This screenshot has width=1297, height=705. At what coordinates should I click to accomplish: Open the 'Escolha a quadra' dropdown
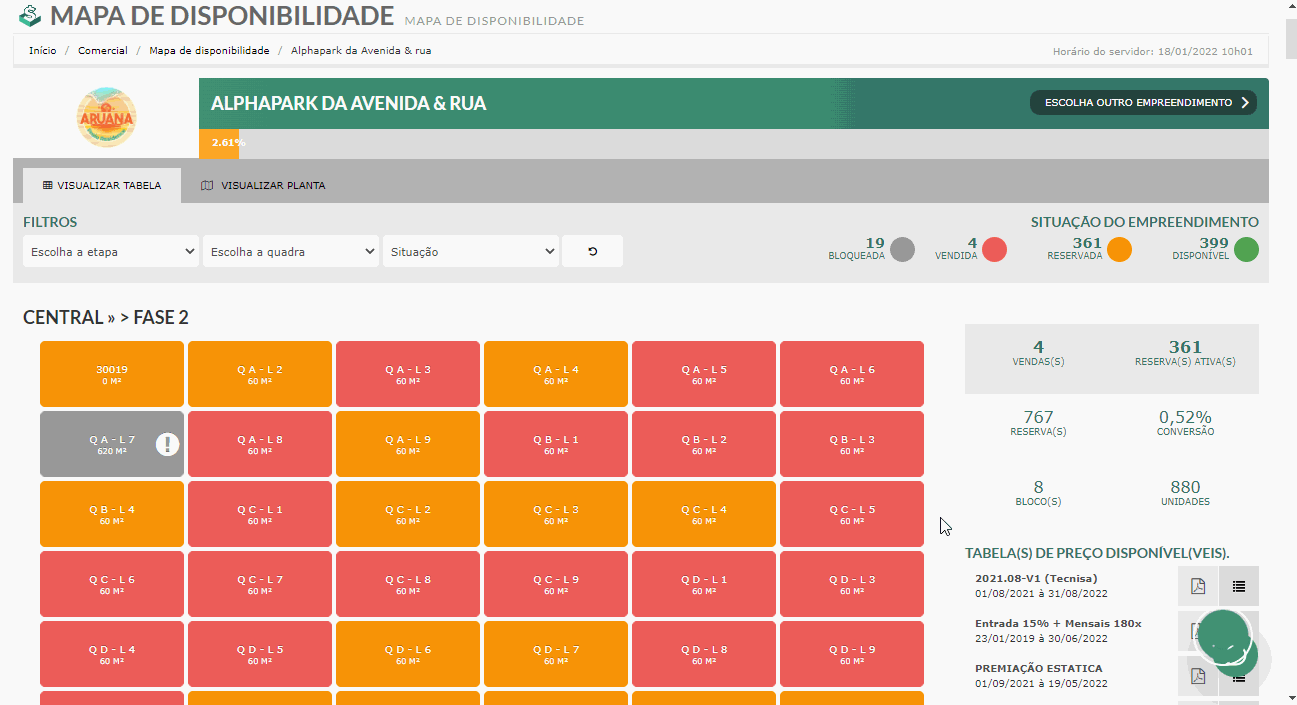click(291, 251)
